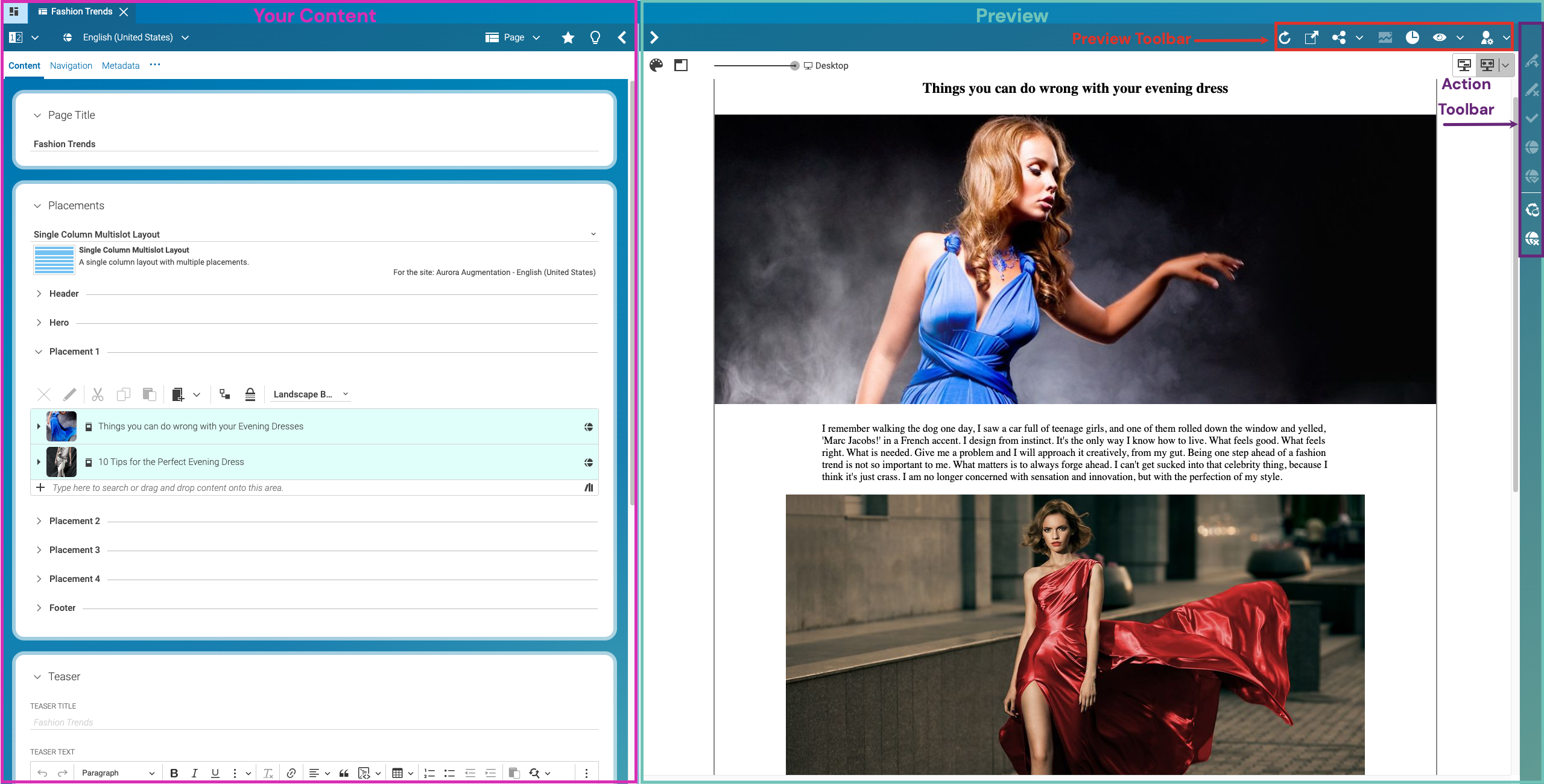Click the color palette icon in preview
Viewport: 1544px width, 784px height.
coord(656,65)
